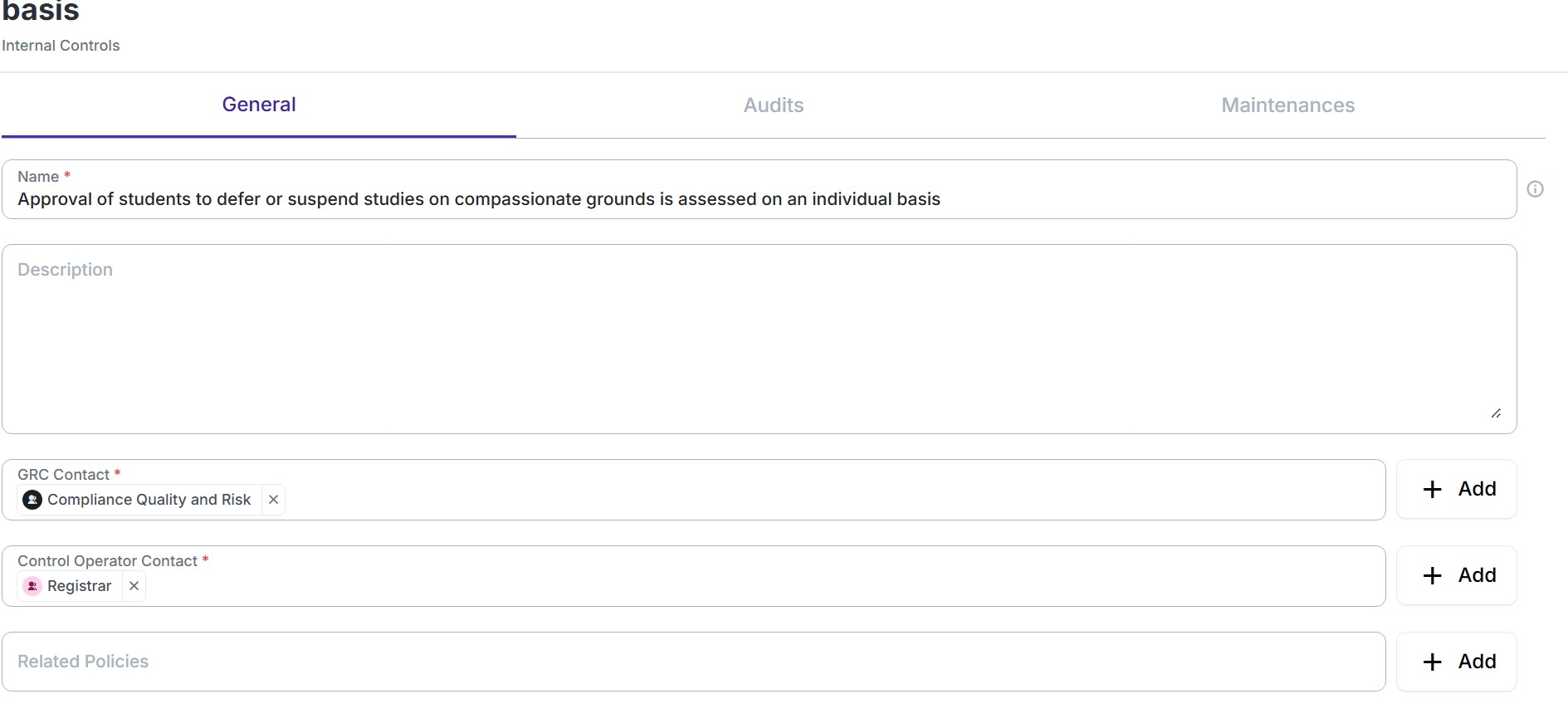The image size is (1568, 728).
Task: Click plus icon in GRC Contact Add button
Action: [1432, 489]
